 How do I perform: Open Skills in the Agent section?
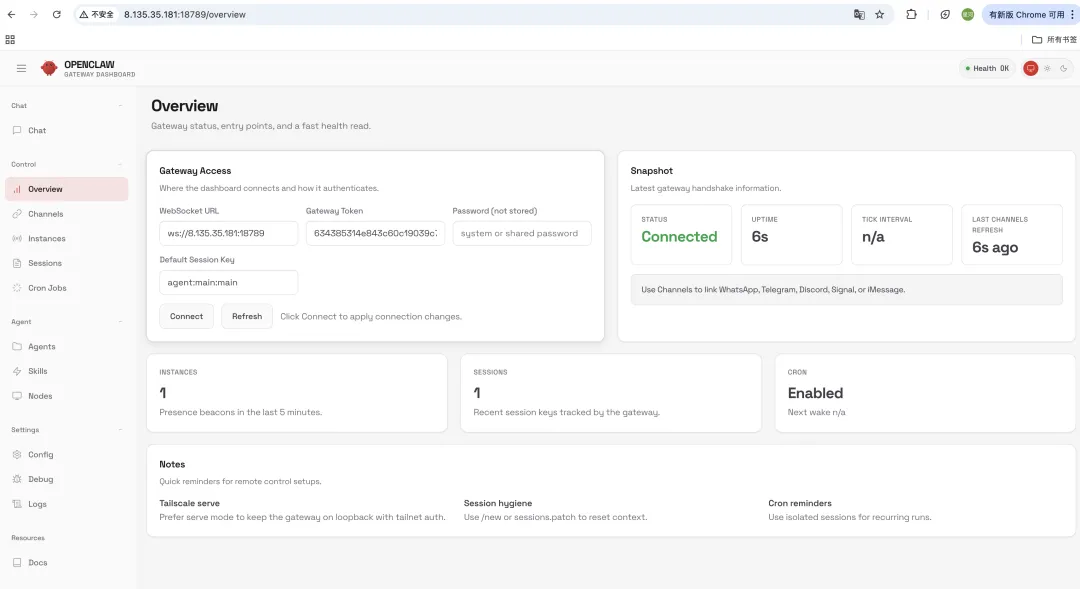pyautogui.click(x=37, y=371)
